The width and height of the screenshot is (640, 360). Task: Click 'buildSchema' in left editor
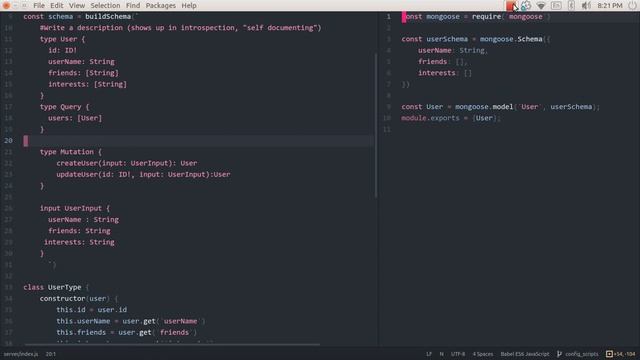tap(108, 16)
